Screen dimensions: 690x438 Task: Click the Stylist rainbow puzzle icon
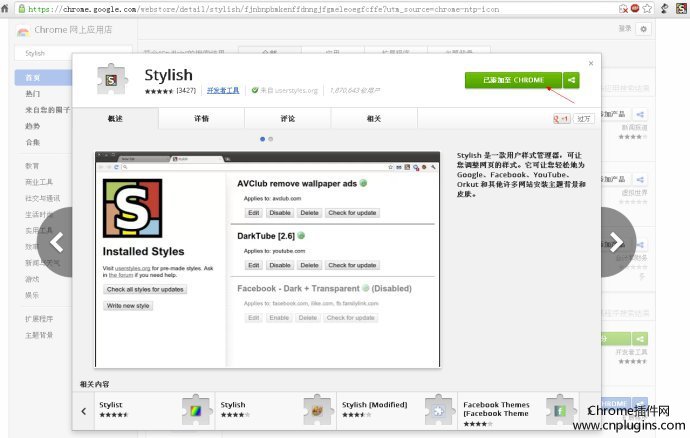pyautogui.click(x=196, y=410)
